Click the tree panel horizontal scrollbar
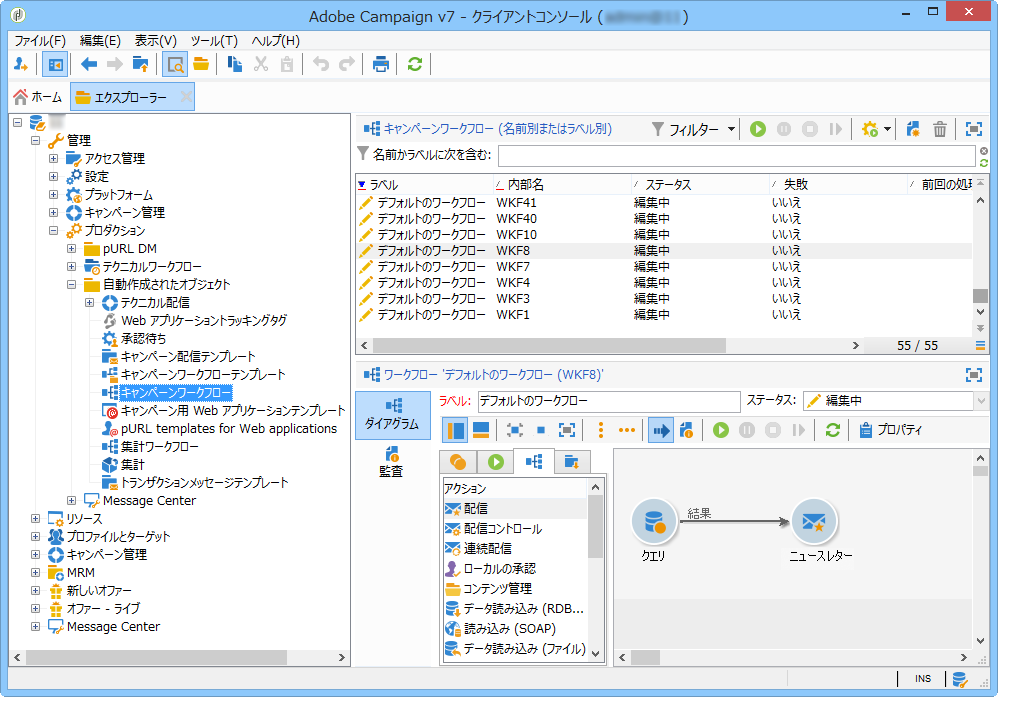1012x710 pixels. pos(156,658)
